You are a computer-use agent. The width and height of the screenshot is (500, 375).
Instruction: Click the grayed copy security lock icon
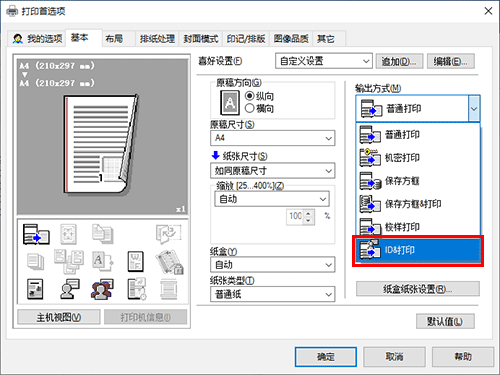[169, 262]
